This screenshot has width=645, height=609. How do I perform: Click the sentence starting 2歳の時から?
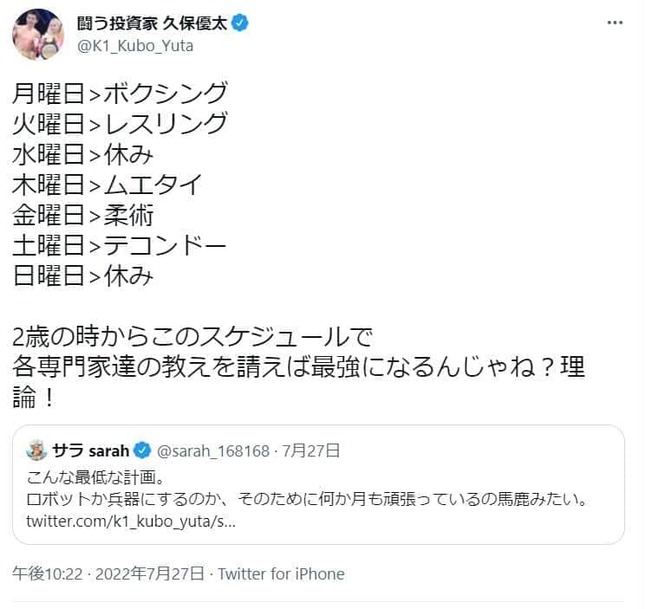tap(212, 336)
